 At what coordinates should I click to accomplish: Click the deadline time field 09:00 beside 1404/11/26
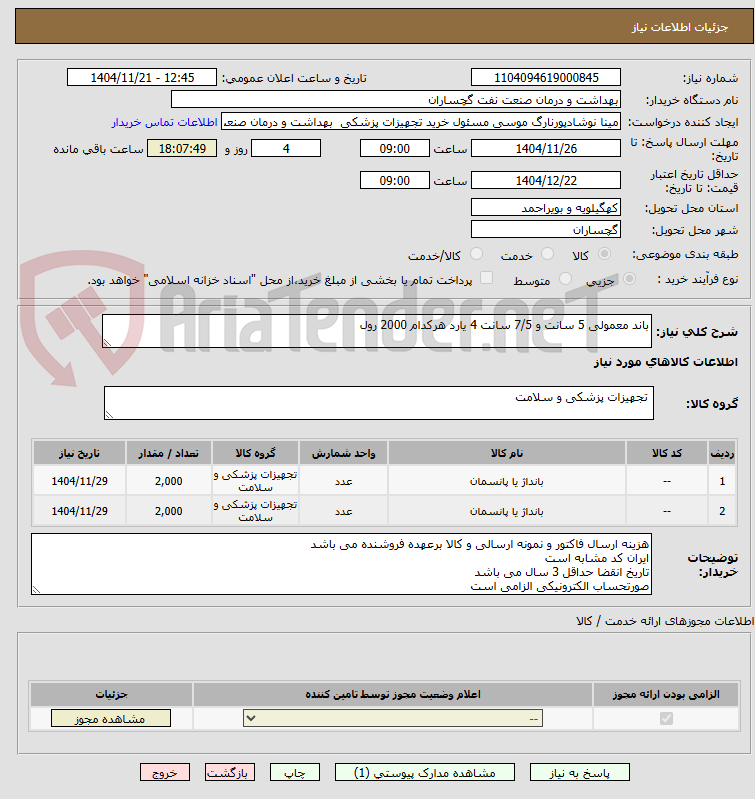(395, 148)
